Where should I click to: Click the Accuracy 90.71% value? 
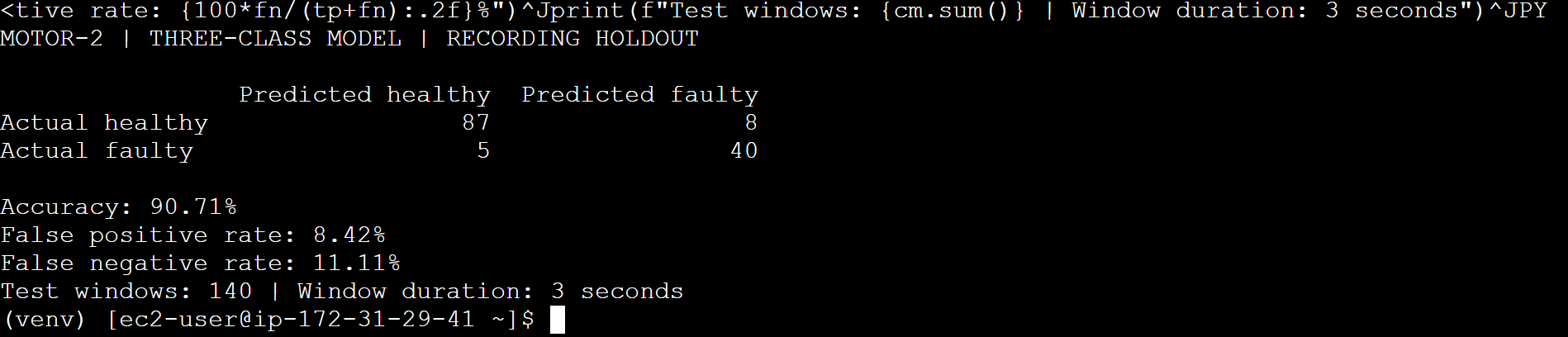point(193,206)
